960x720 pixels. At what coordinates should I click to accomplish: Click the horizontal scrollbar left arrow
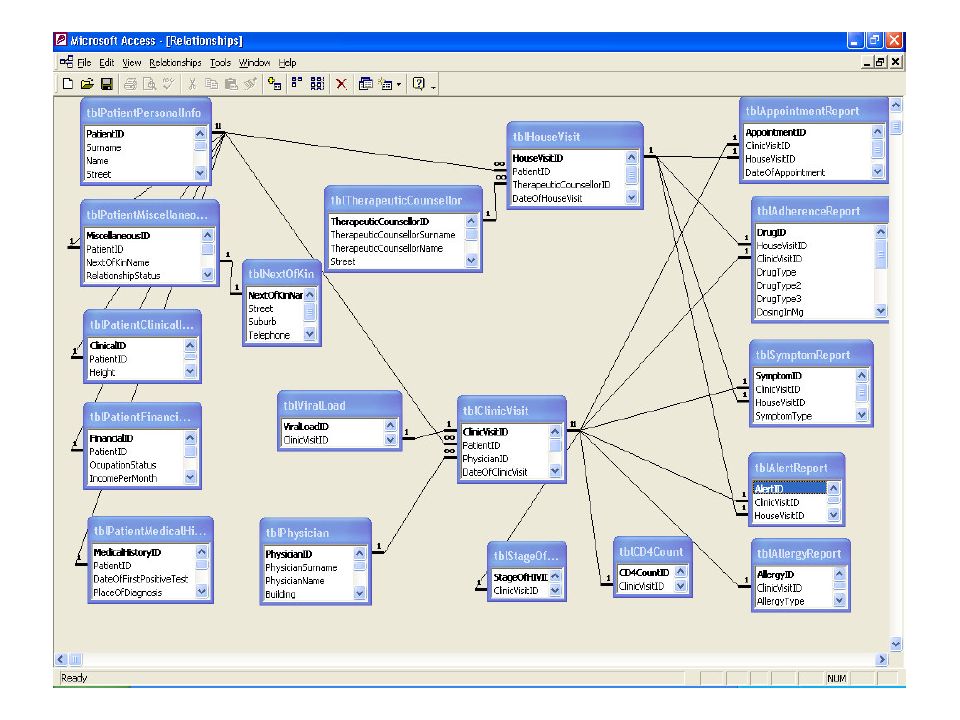pyautogui.click(x=61, y=659)
